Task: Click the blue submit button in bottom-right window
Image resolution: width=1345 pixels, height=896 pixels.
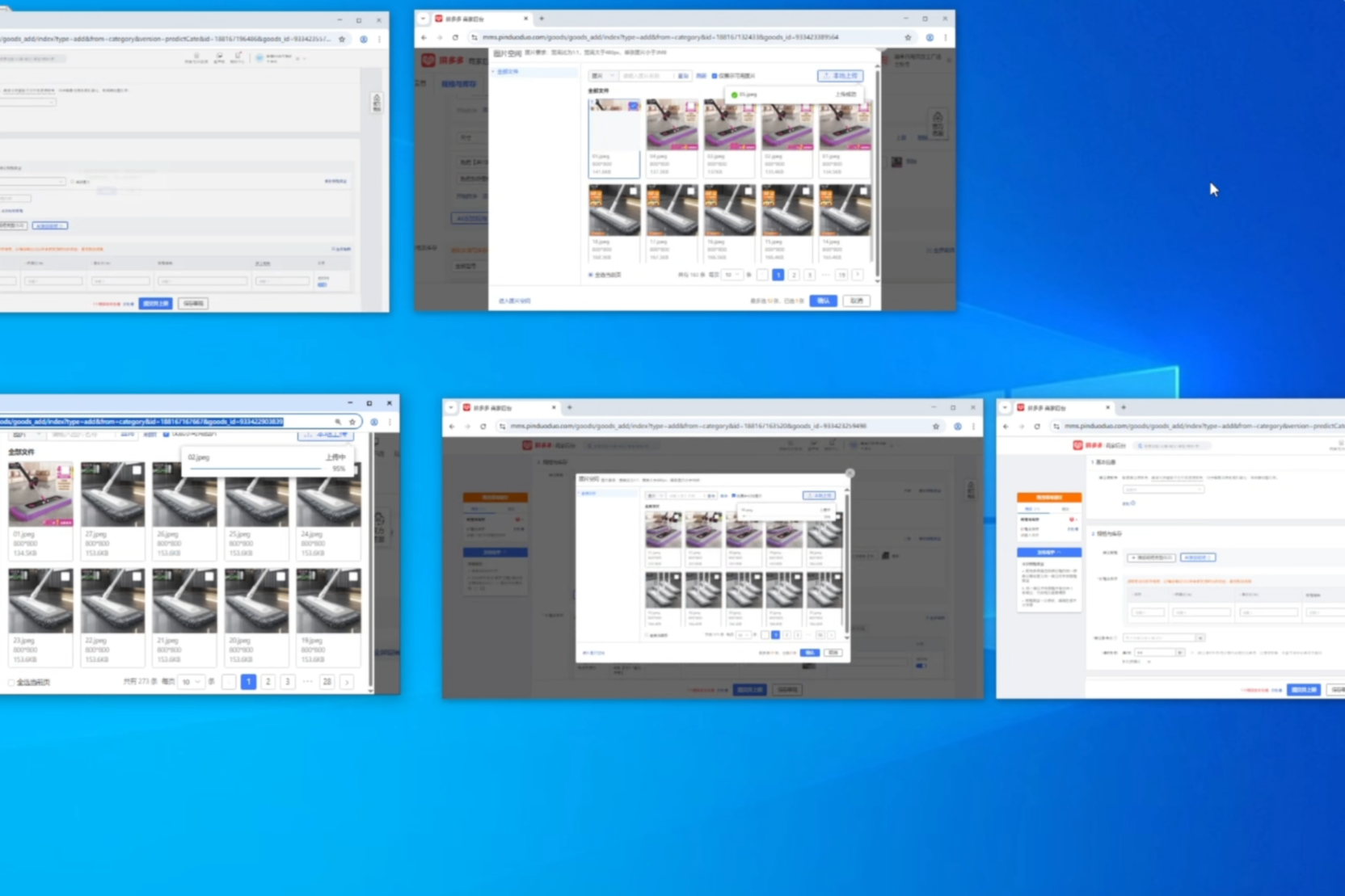Action: coord(1303,690)
